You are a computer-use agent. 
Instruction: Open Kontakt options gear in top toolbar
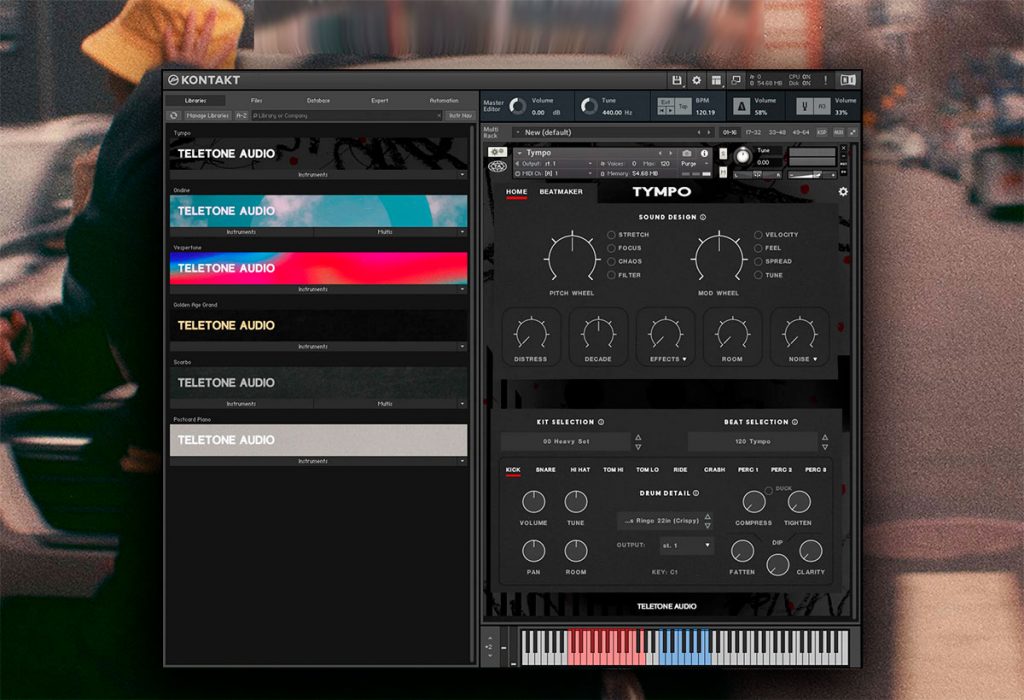697,80
